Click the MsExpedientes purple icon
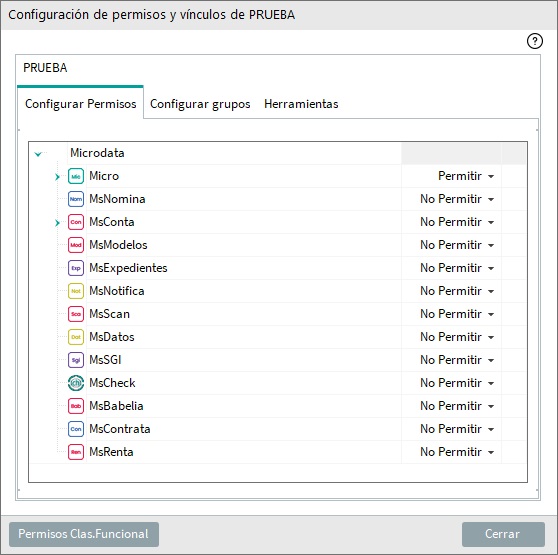 [76, 268]
